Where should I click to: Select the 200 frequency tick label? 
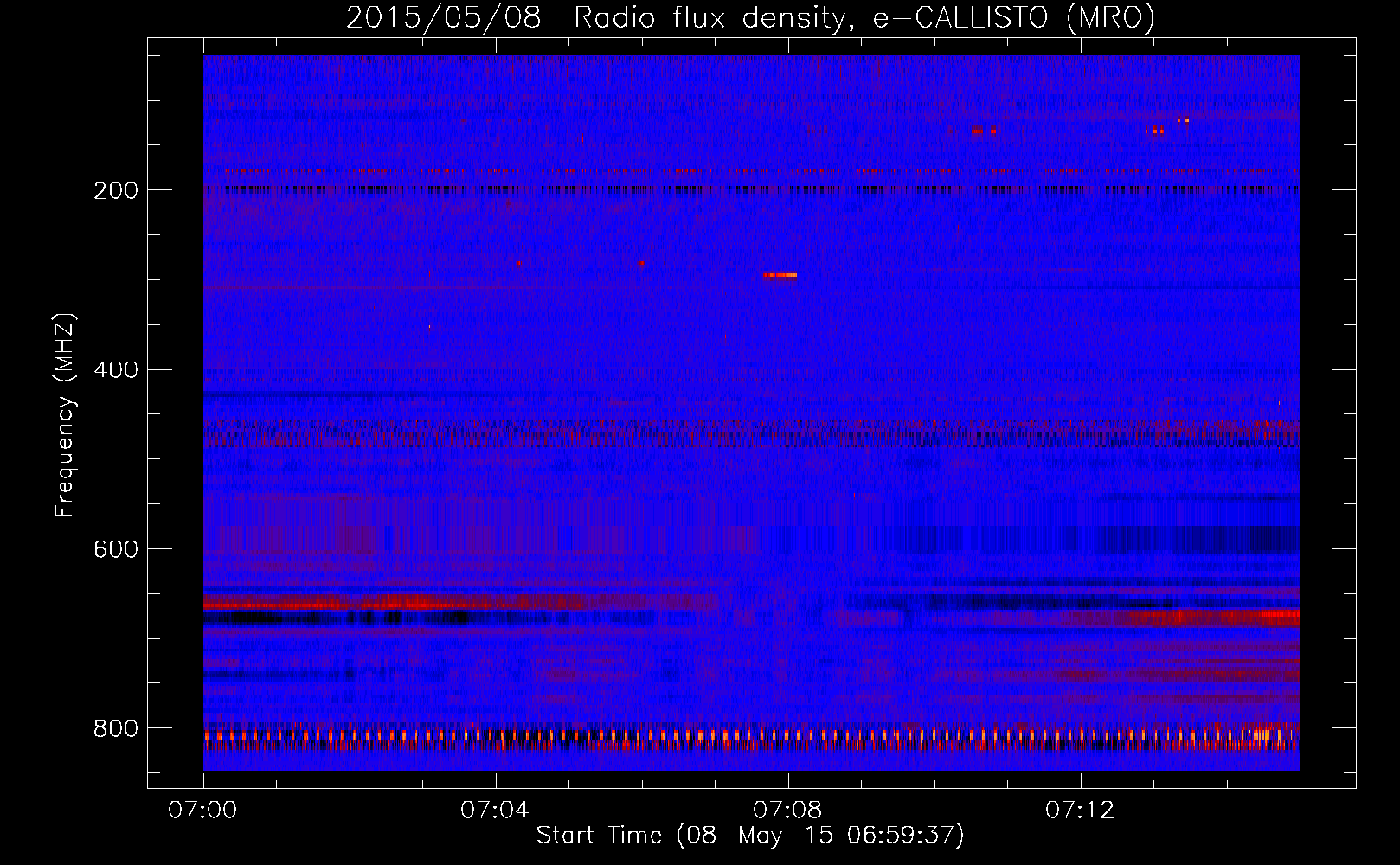click(x=115, y=190)
